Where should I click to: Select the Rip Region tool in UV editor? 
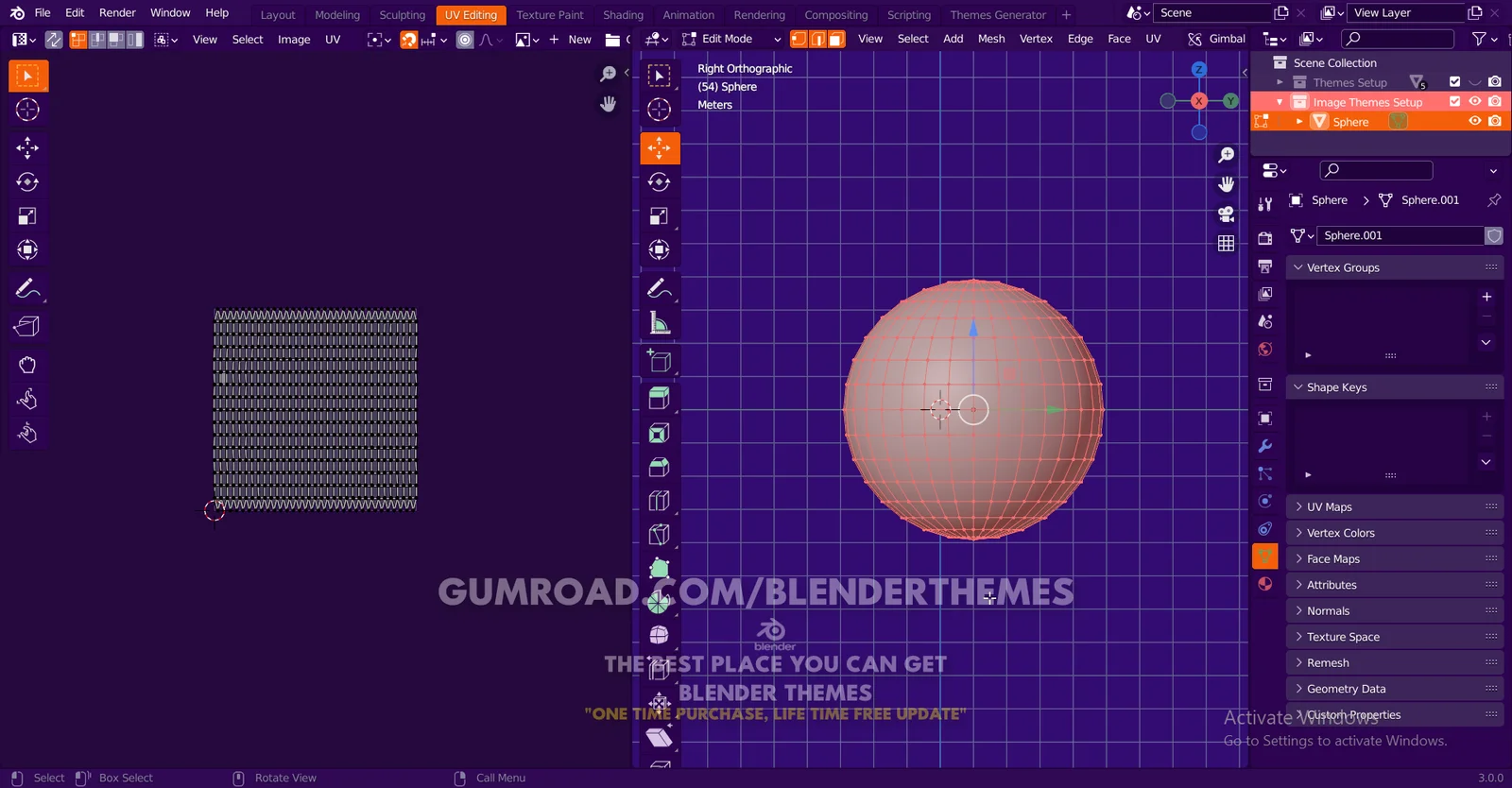point(27,327)
